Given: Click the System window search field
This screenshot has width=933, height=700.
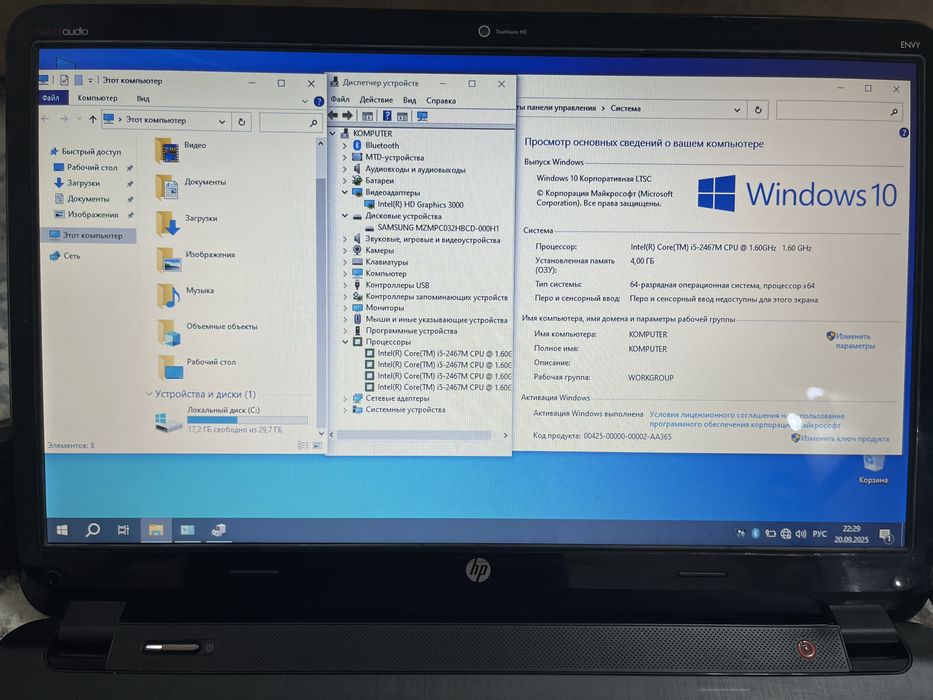Looking at the screenshot, I should (x=839, y=111).
